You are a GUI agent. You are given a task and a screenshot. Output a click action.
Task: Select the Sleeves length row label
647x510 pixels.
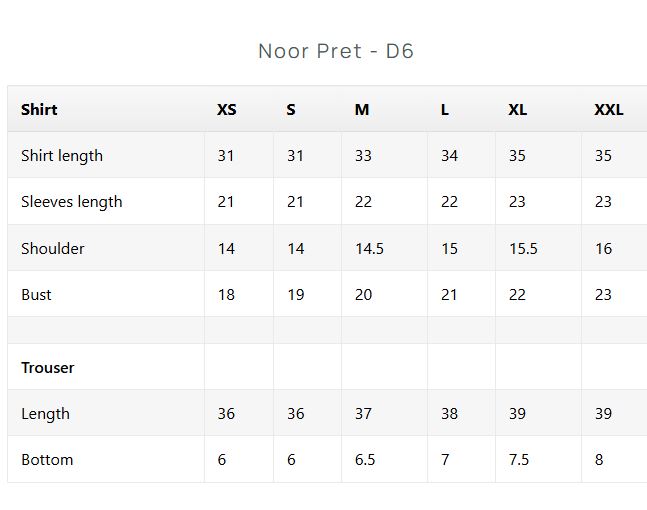click(72, 202)
